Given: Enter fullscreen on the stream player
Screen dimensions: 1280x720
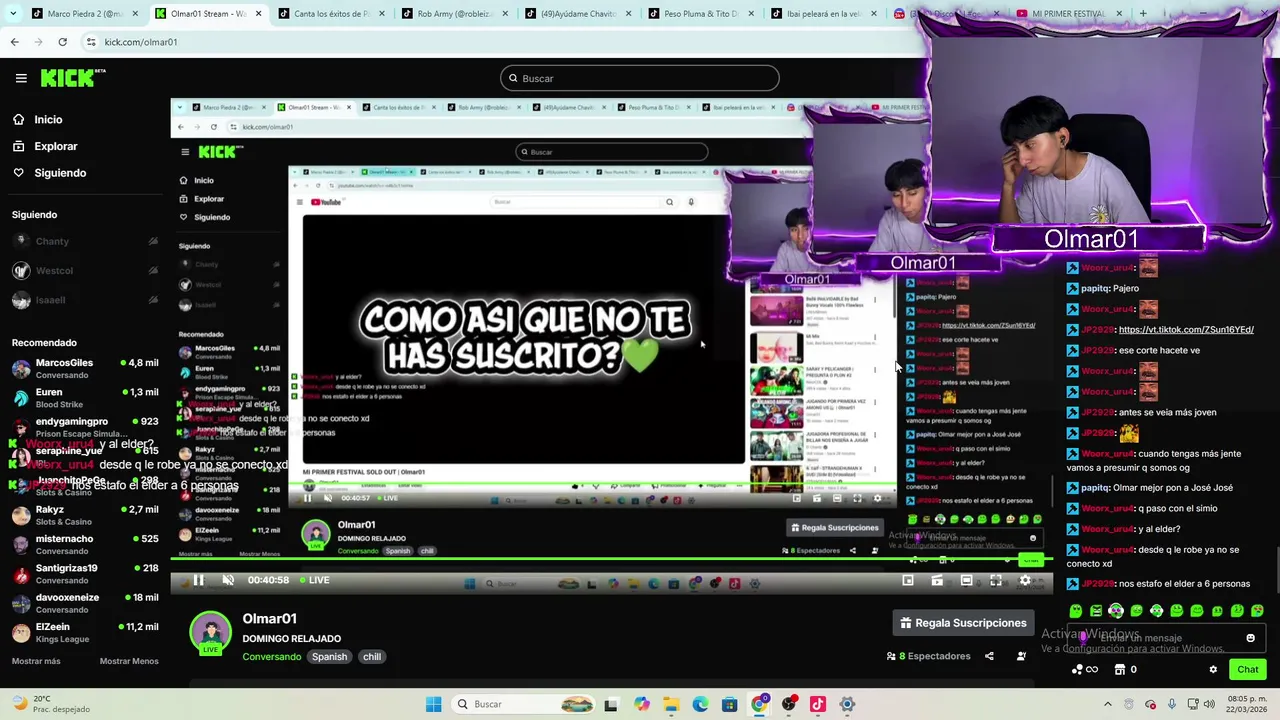Looking at the screenshot, I should (996, 580).
